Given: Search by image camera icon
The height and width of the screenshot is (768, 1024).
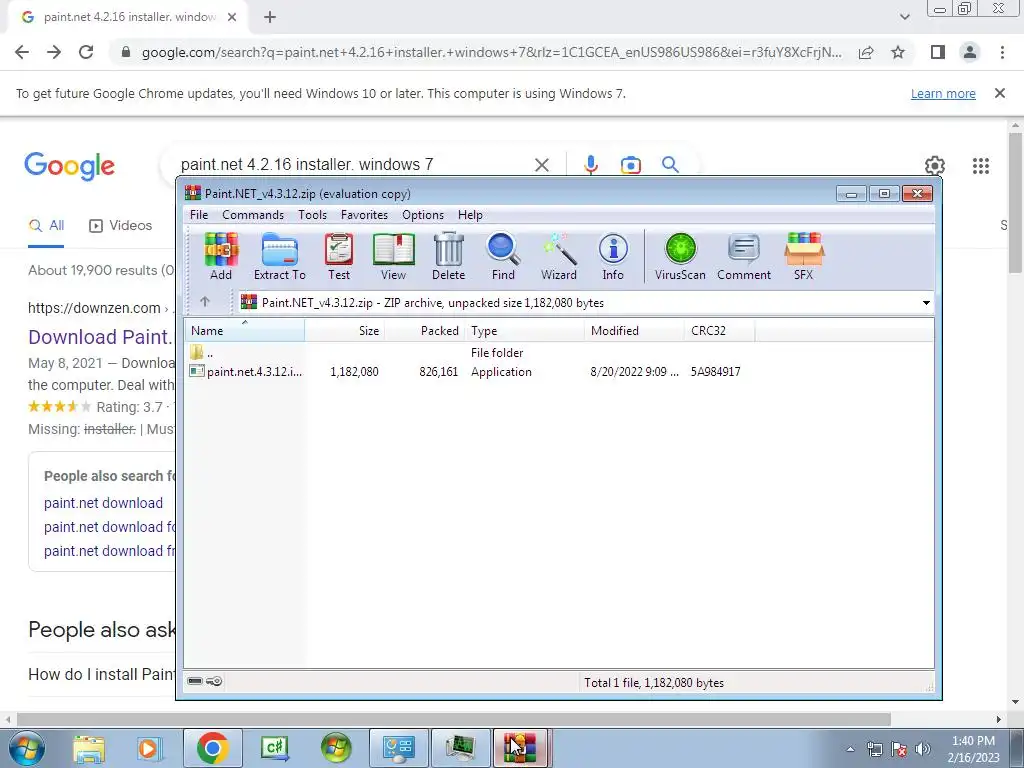Looking at the screenshot, I should click(x=630, y=165).
